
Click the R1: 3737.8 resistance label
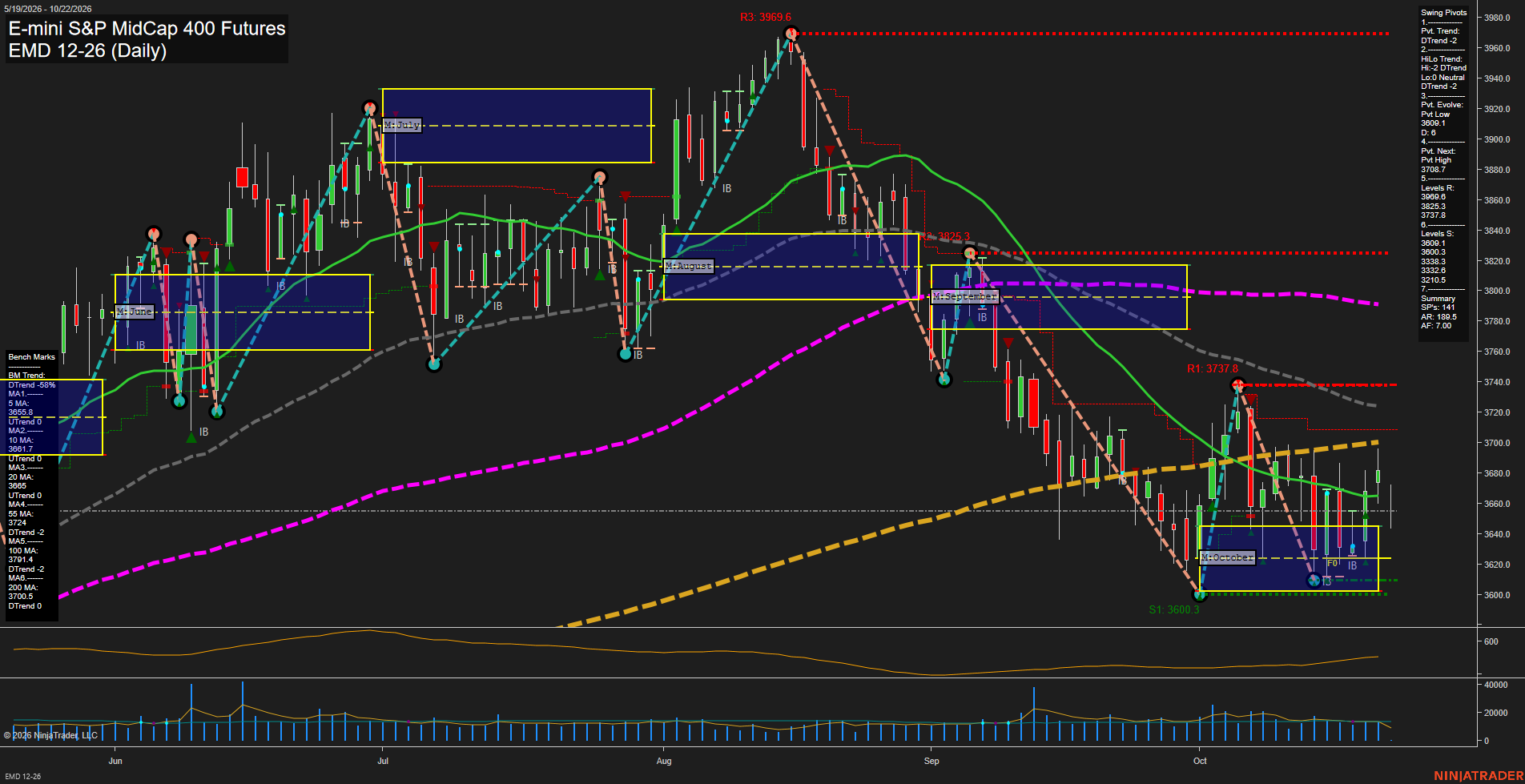[x=1213, y=369]
